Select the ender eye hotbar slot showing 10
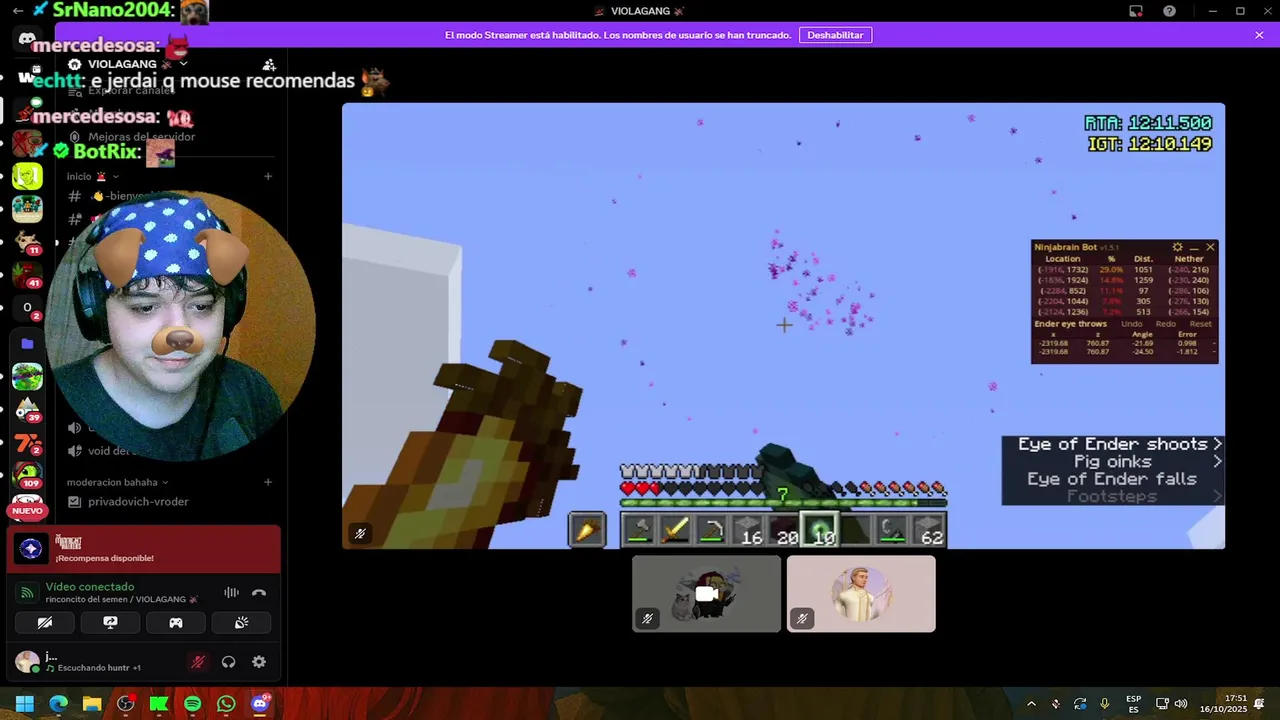The height and width of the screenshot is (720, 1280). click(x=820, y=529)
